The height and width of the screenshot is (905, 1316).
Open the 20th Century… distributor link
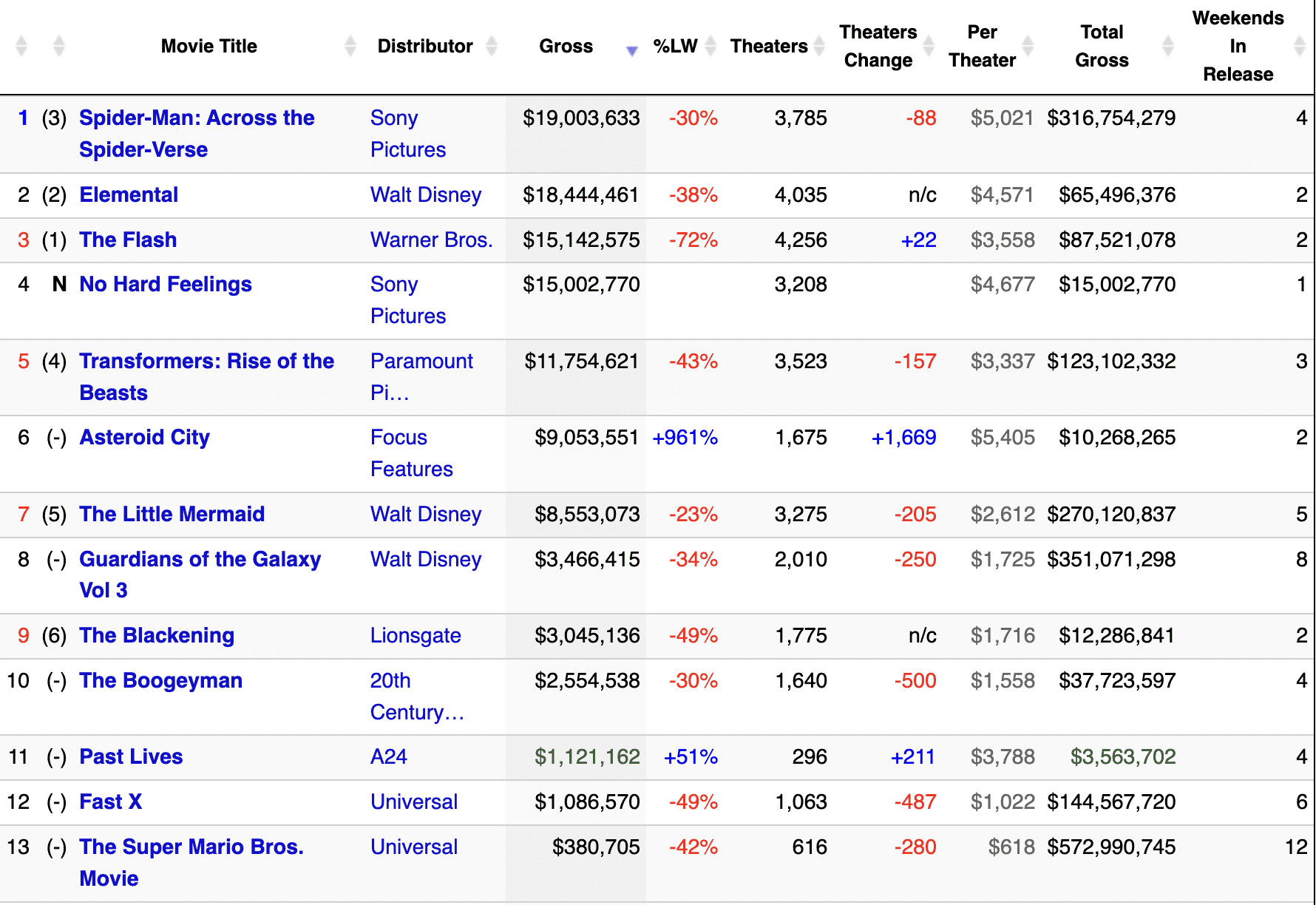(x=417, y=696)
